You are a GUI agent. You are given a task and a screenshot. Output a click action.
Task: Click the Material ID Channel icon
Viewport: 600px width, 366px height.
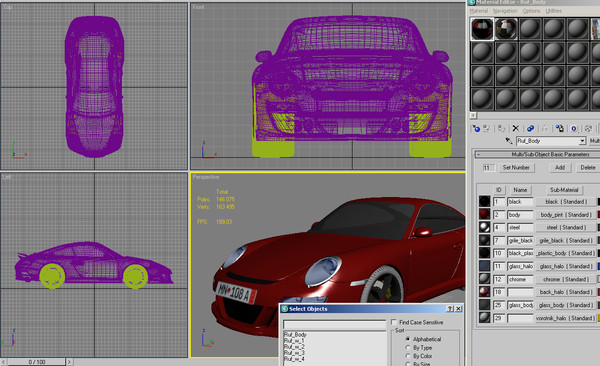(x=574, y=129)
